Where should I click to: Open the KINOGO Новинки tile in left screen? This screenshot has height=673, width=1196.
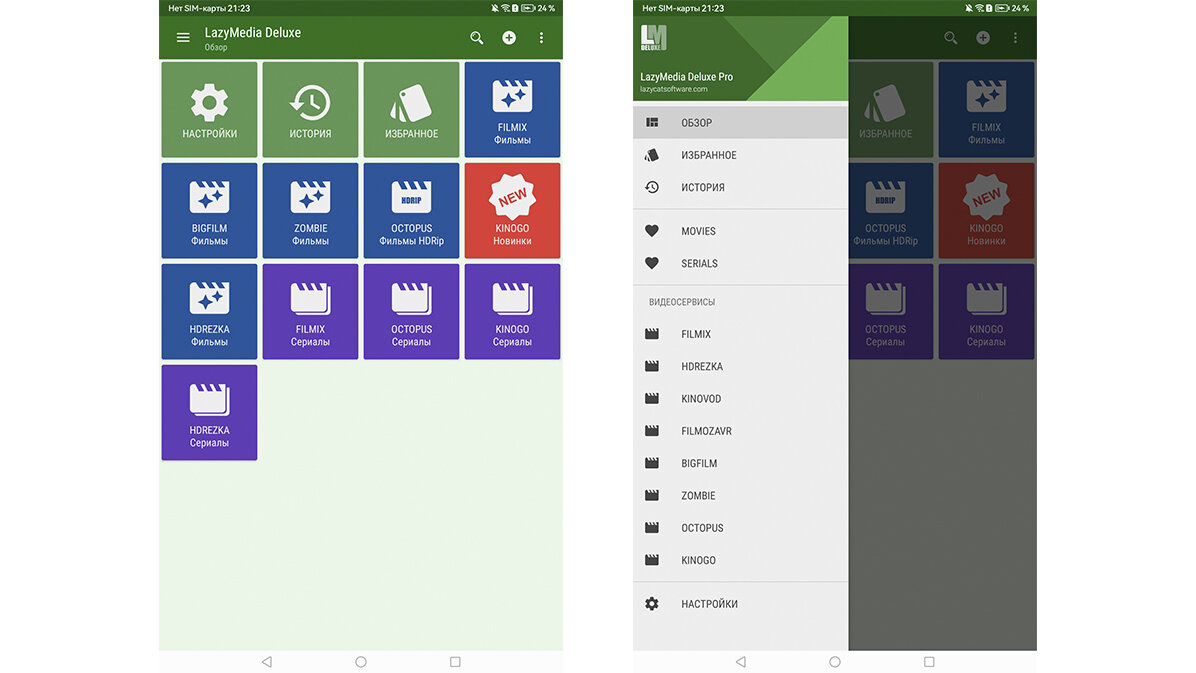pos(512,211)
